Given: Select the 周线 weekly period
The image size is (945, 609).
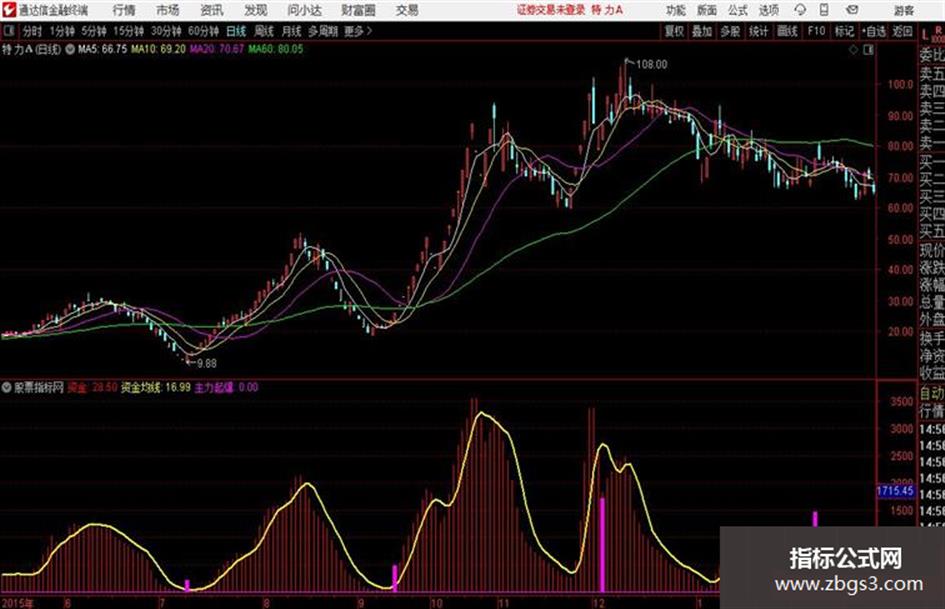Looking at the screenshot, I should click(264, 31).
